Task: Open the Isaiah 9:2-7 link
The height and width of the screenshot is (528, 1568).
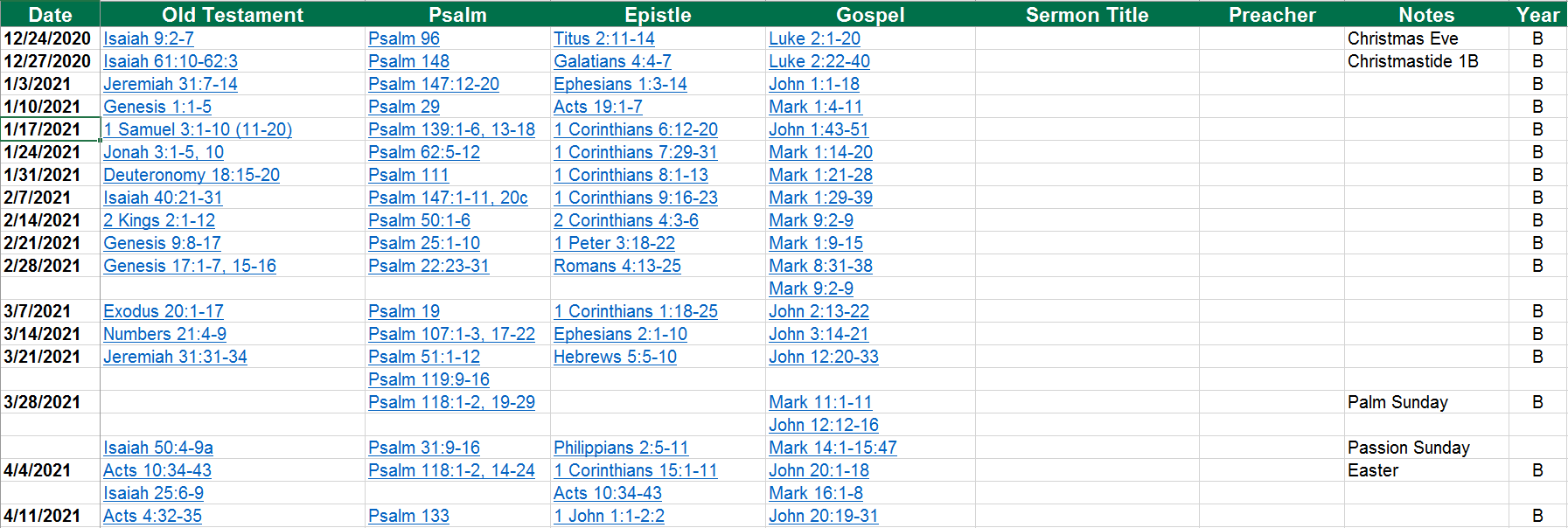Action: click(x=149, y=38)
